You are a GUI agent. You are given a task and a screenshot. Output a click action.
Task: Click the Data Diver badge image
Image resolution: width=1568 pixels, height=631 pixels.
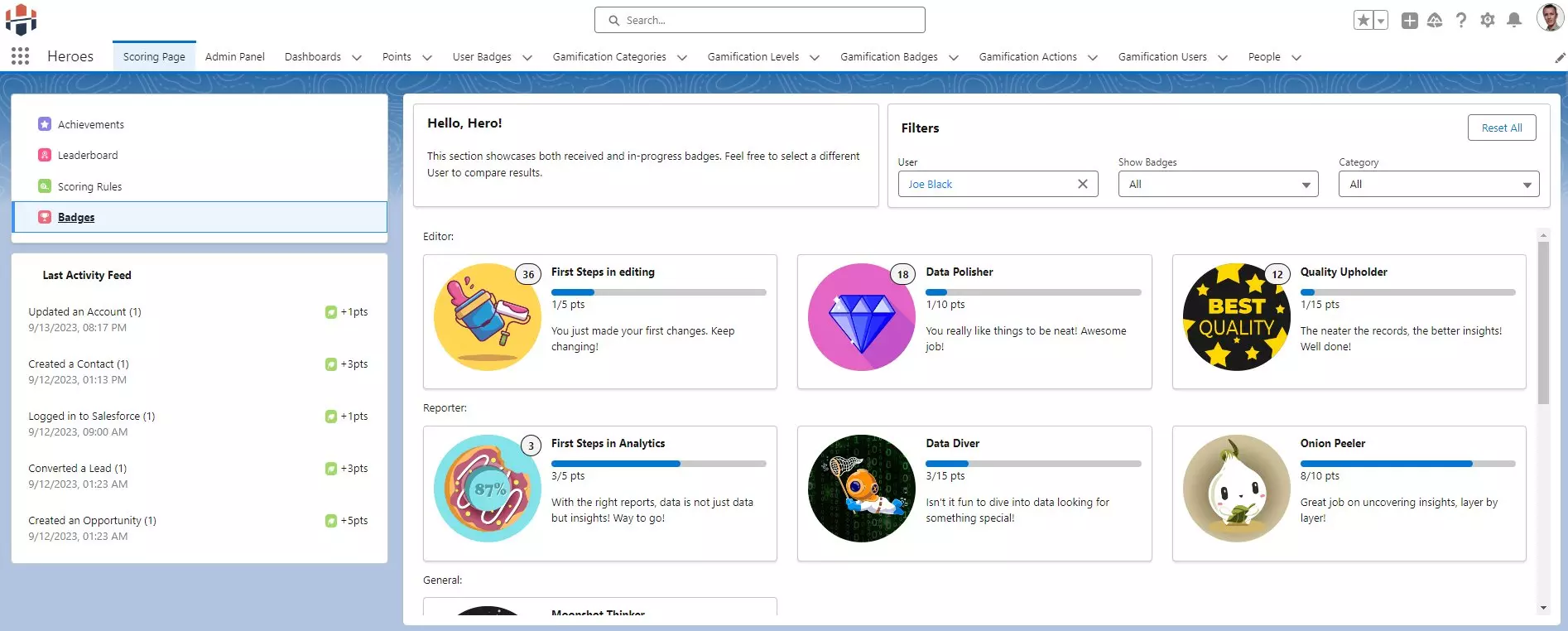click(862, 489)
